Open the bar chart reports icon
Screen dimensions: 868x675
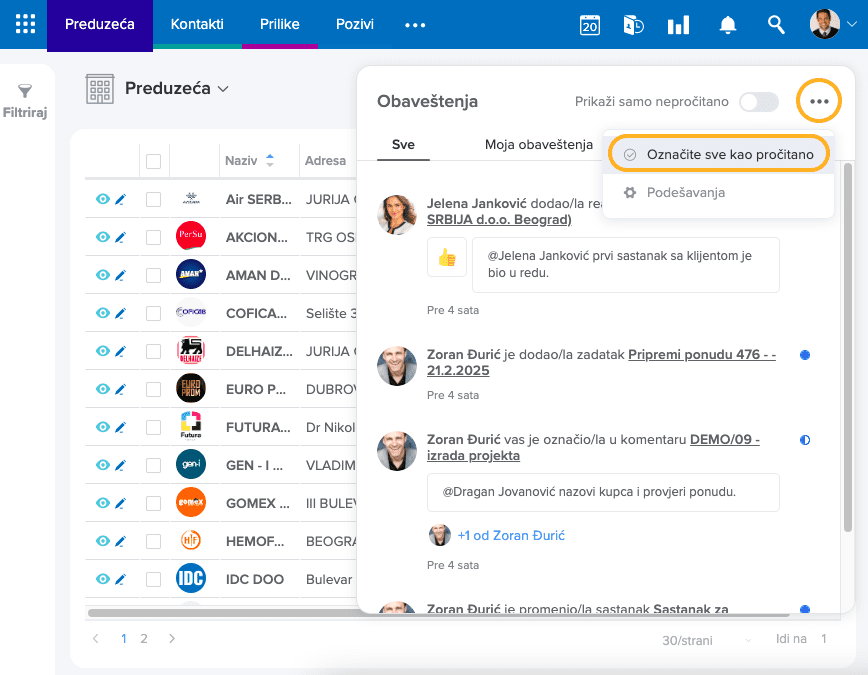pos(678,25)
